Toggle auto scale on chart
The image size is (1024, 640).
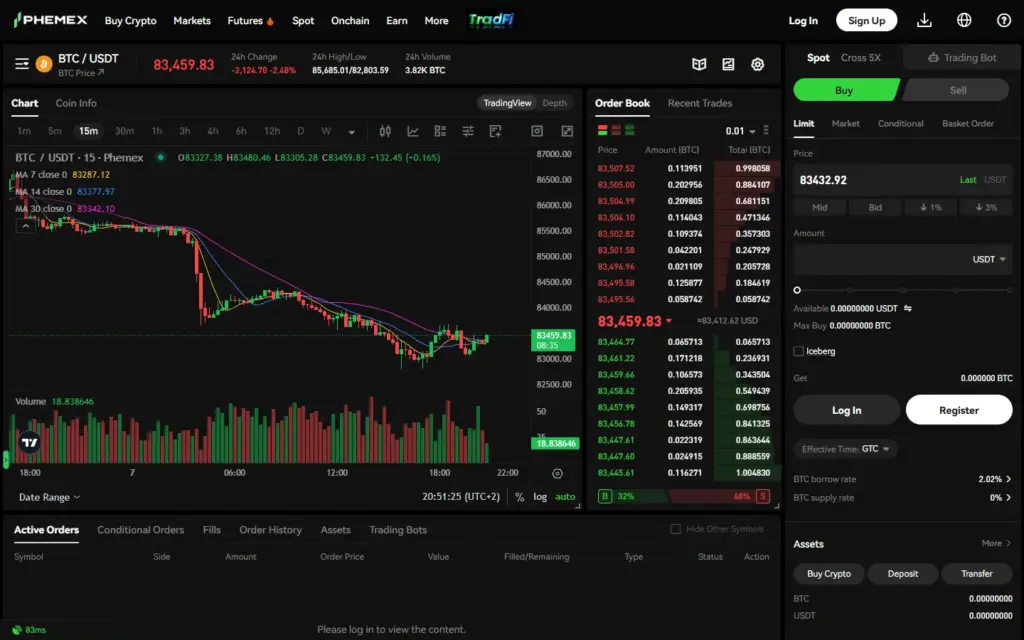pos(565,497)
